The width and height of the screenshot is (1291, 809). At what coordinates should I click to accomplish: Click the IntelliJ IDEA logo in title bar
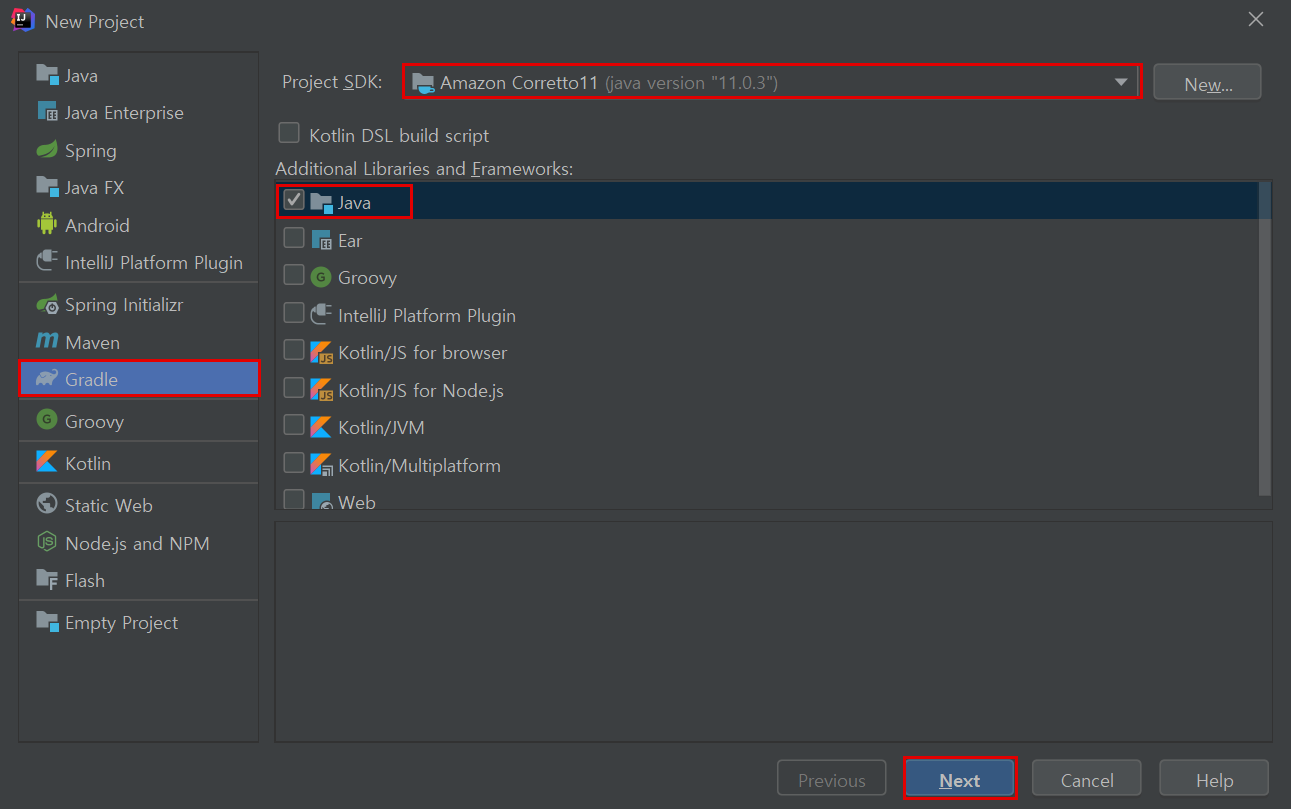[23, 20]
